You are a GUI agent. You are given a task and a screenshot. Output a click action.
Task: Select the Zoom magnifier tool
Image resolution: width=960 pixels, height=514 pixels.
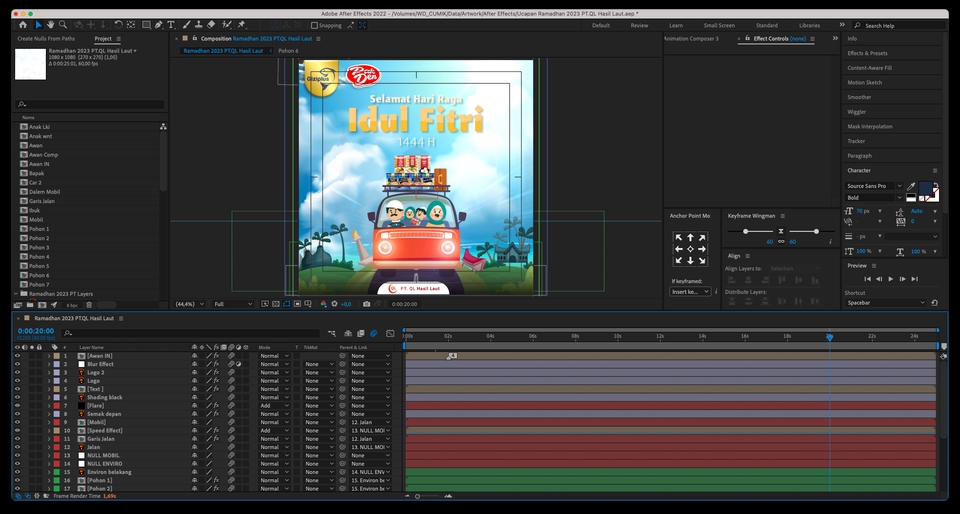tap(62, 25)
